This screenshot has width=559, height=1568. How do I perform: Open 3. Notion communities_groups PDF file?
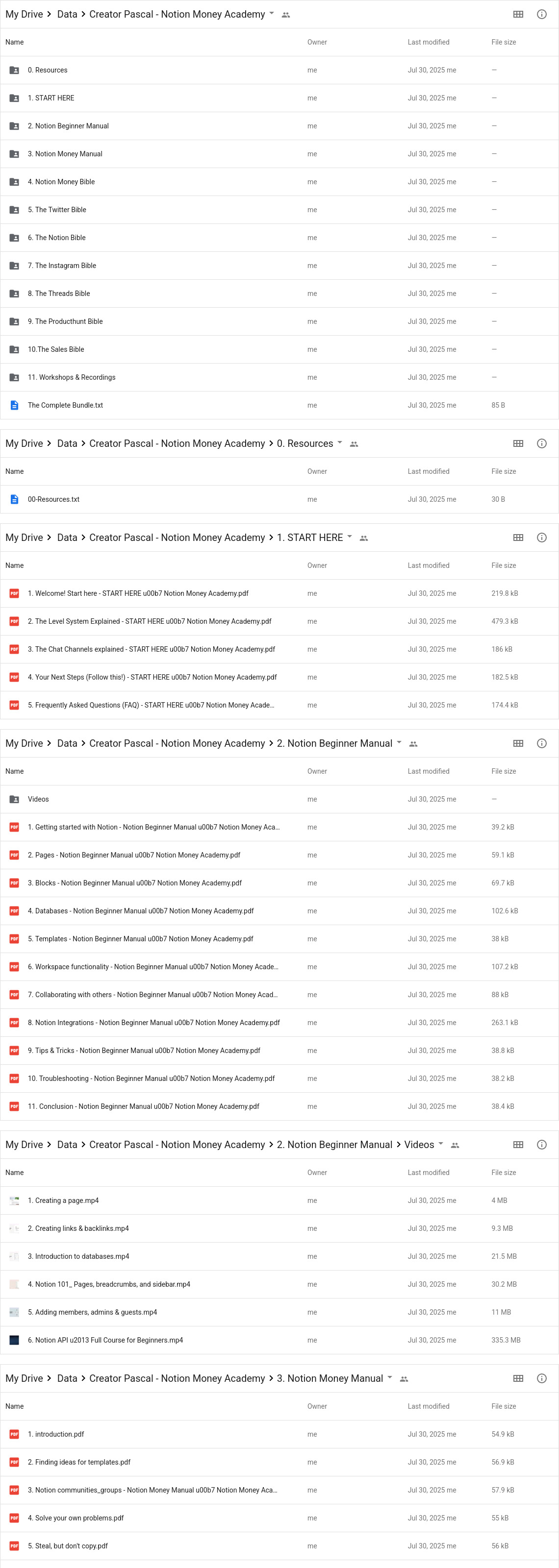[152, 1491]
